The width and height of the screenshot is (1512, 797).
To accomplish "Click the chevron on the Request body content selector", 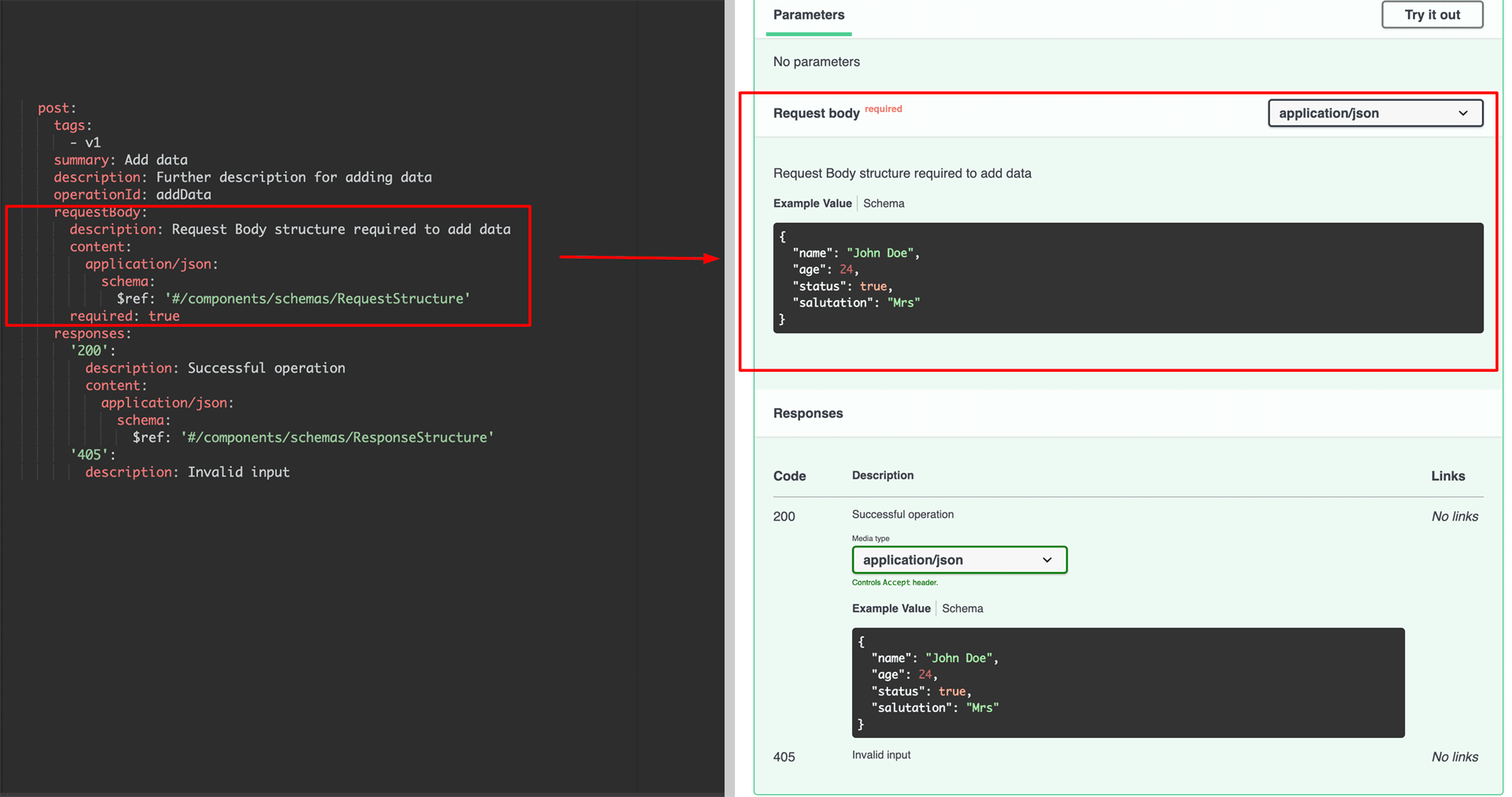I will click(x=1464, y=113).
